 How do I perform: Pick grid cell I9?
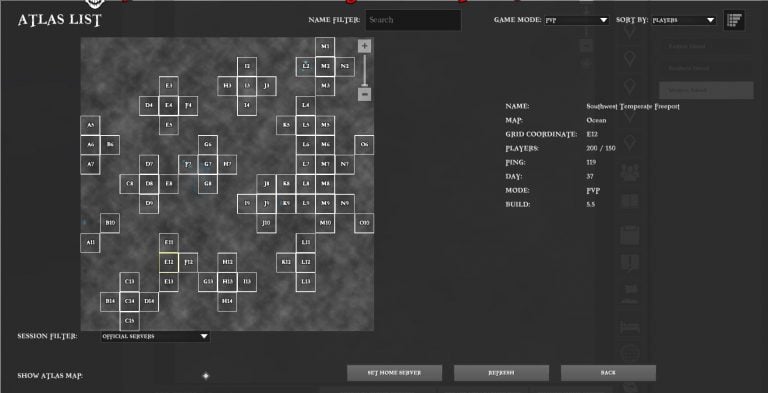pos(247,203)
